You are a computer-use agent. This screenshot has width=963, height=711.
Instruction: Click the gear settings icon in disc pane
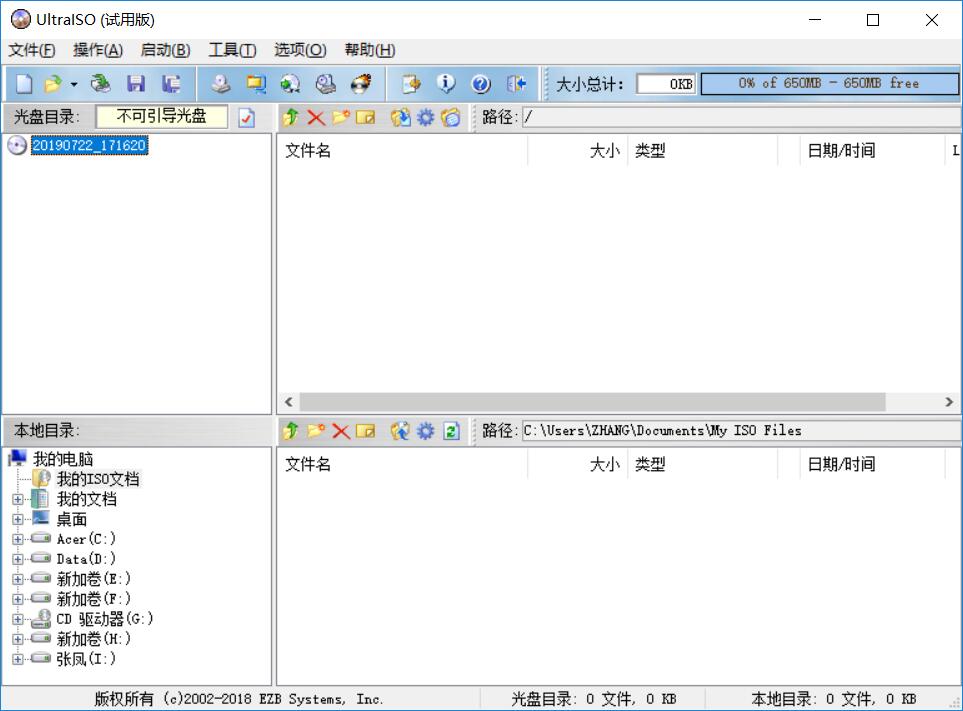426,117
